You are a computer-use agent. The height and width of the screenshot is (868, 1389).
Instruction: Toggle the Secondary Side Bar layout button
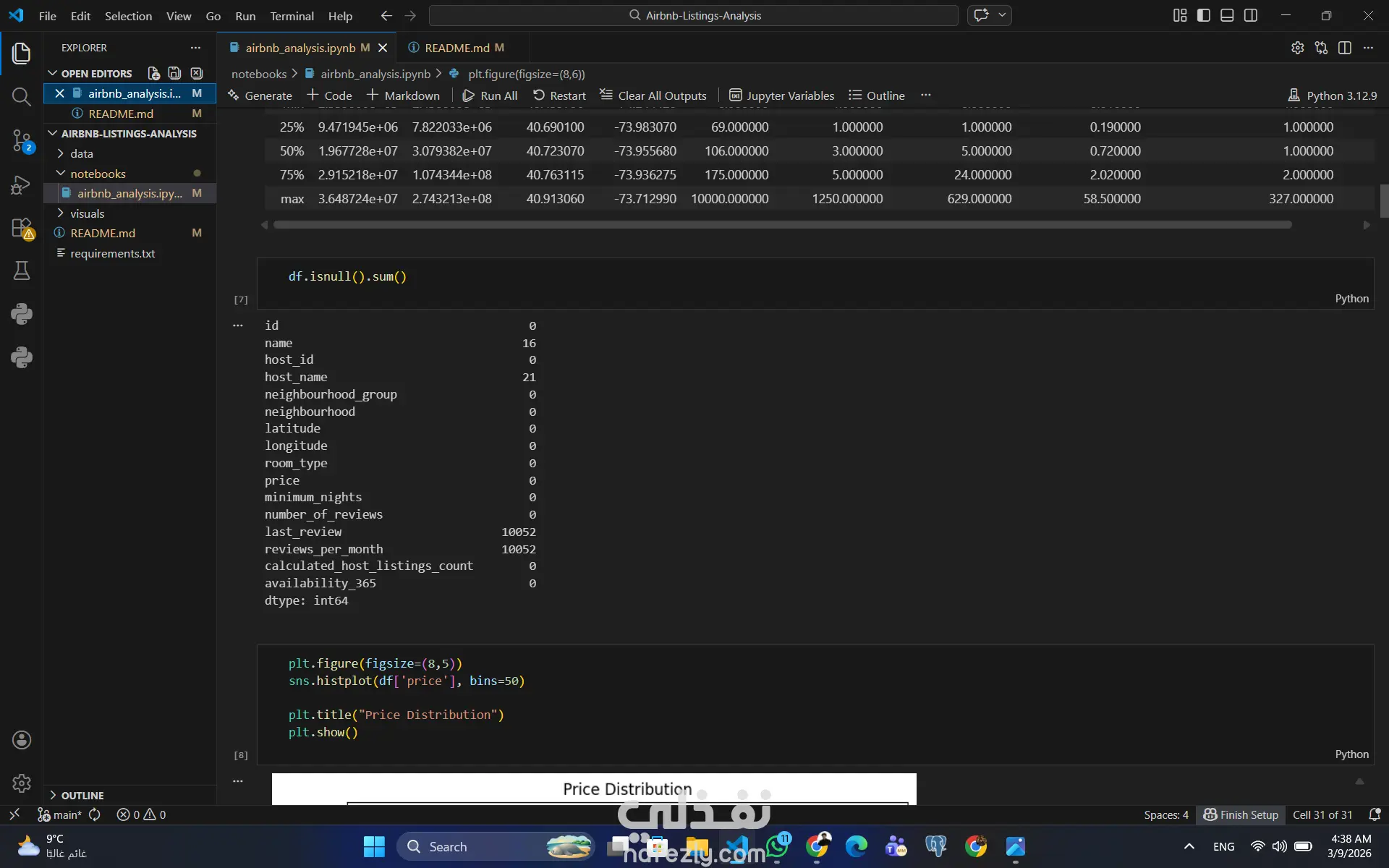pyautogui.click(x=1251, y=15)
